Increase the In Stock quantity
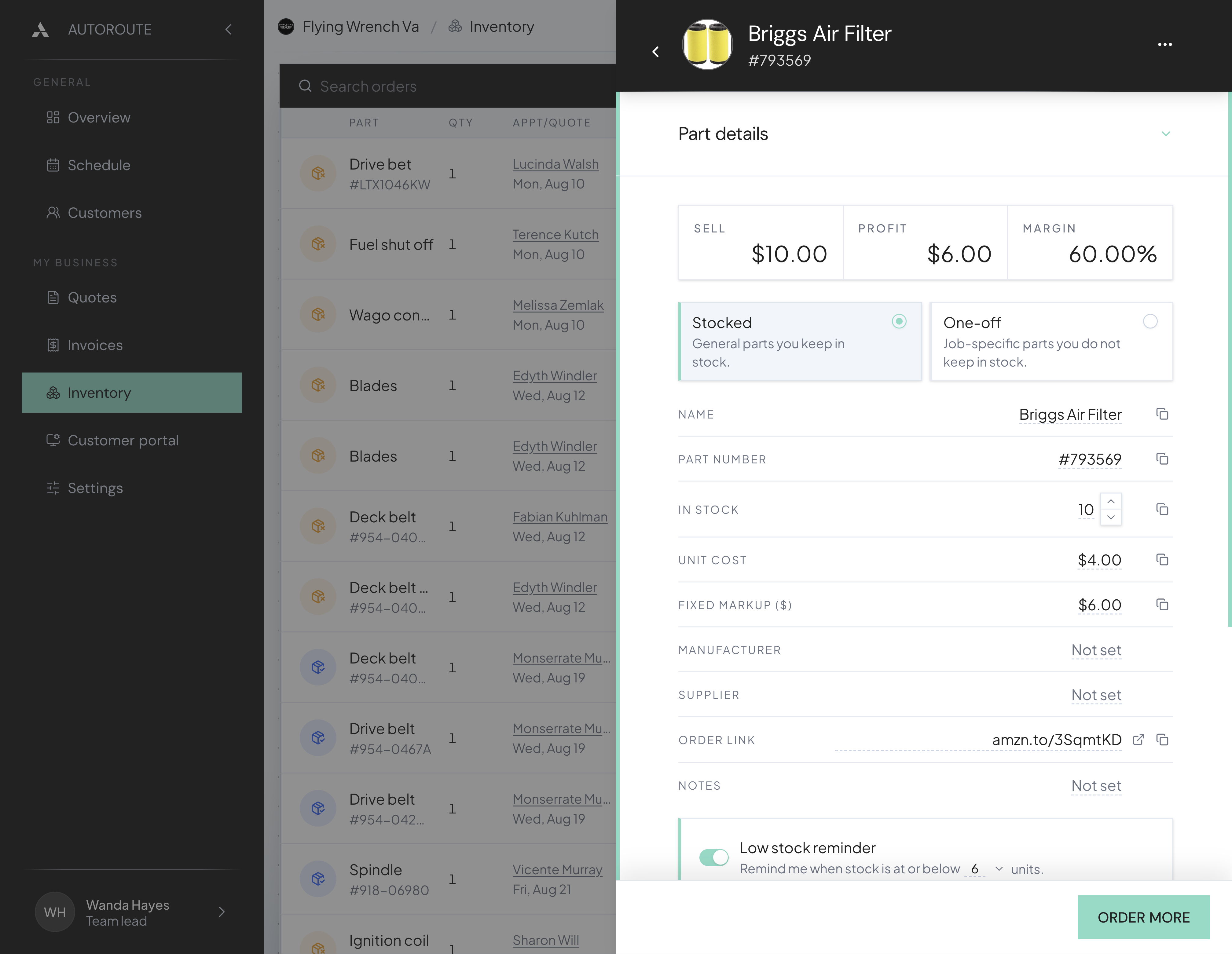1232x954 pixels. pyautogui.click(x=1111, y=501)
